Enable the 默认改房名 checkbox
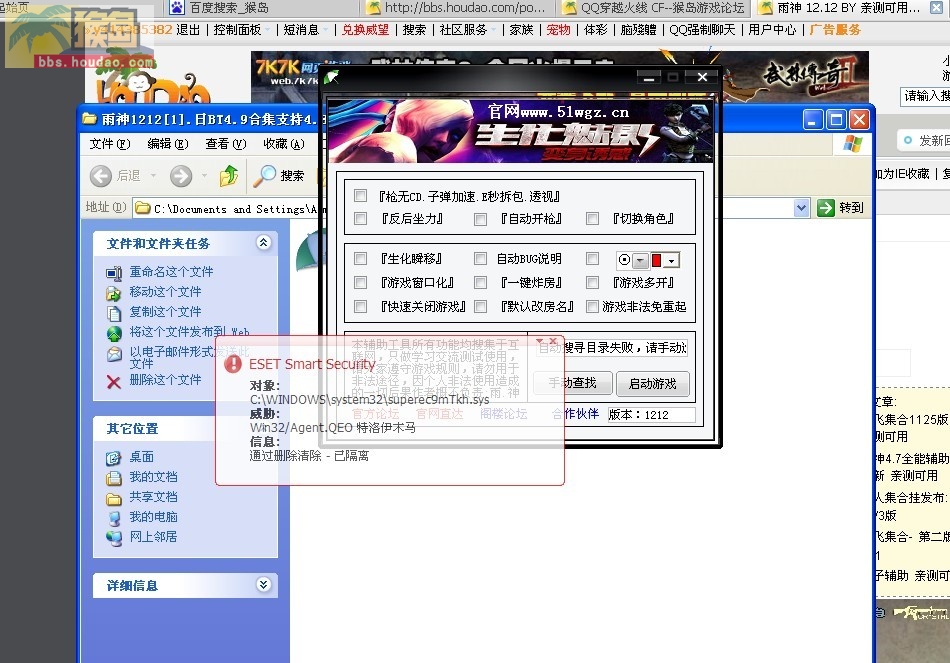Viewport: 950px width, 663px height. (480, 307)
